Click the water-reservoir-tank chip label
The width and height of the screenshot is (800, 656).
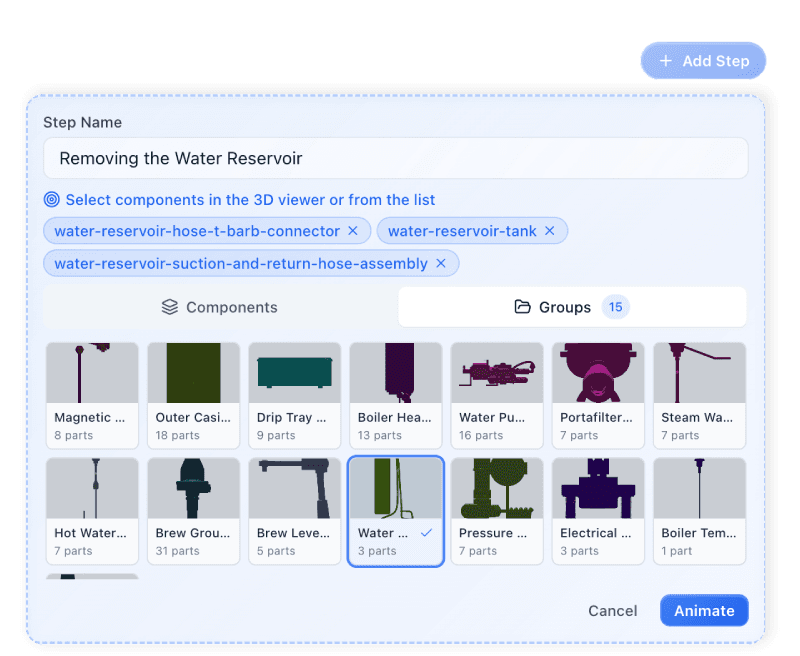point(462,231)
